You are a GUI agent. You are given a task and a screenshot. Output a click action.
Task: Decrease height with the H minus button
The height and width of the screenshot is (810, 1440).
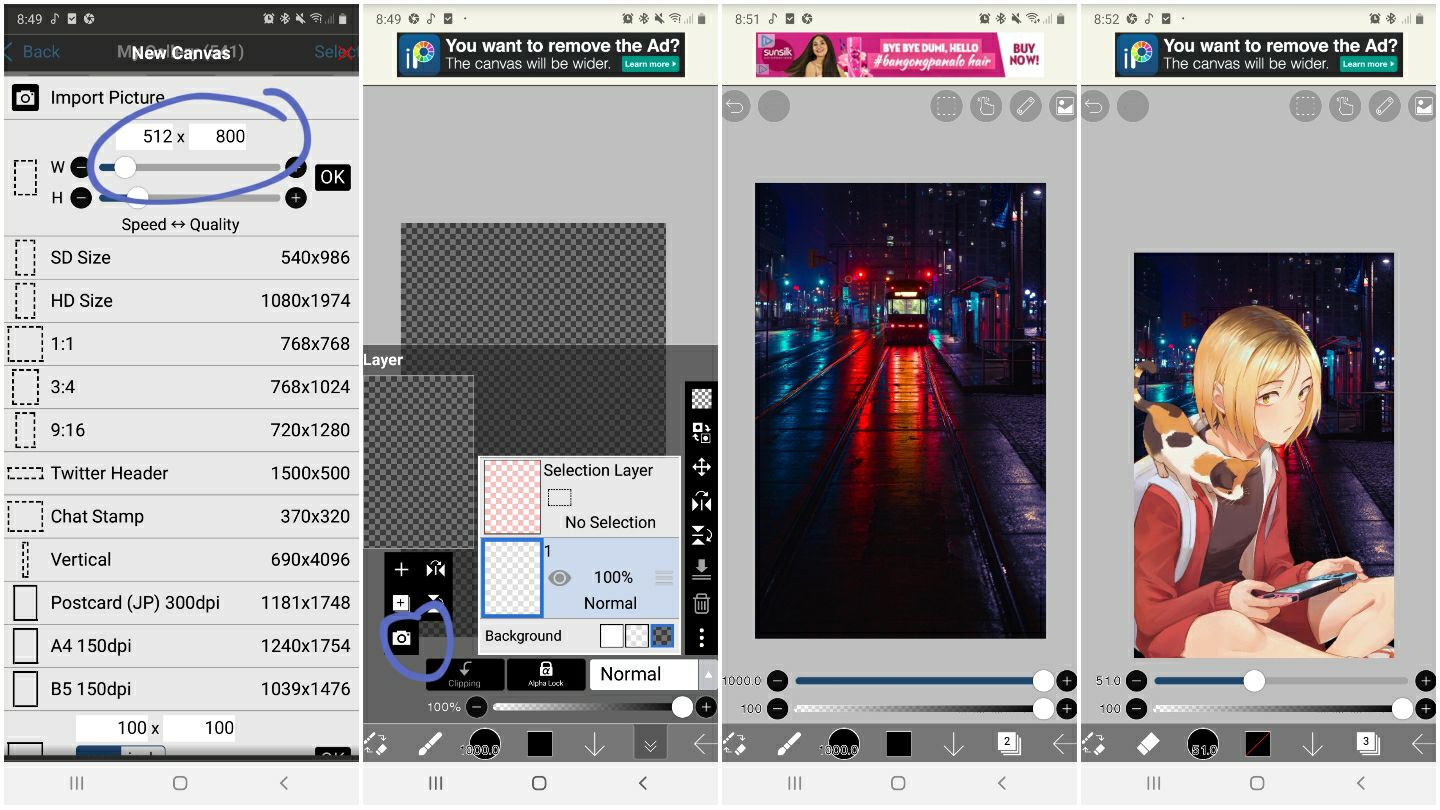(x=81, y=198)
